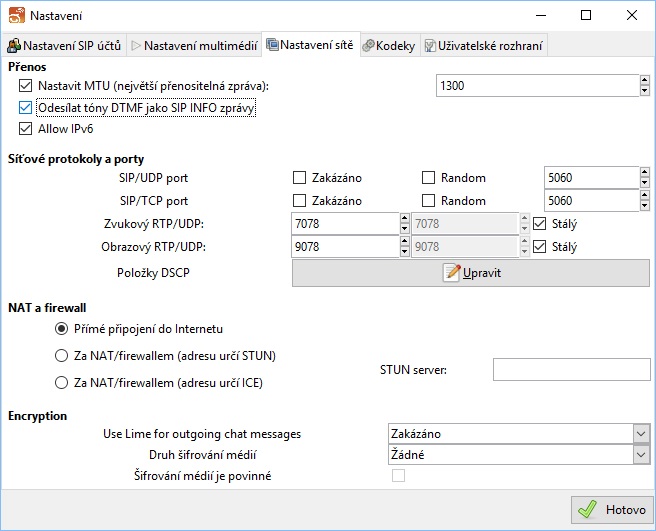656x531 pixels.
Task: Increase Obrazový RTP/UDP port 9078
Action: pyautogui.click(x=404, y=241)
